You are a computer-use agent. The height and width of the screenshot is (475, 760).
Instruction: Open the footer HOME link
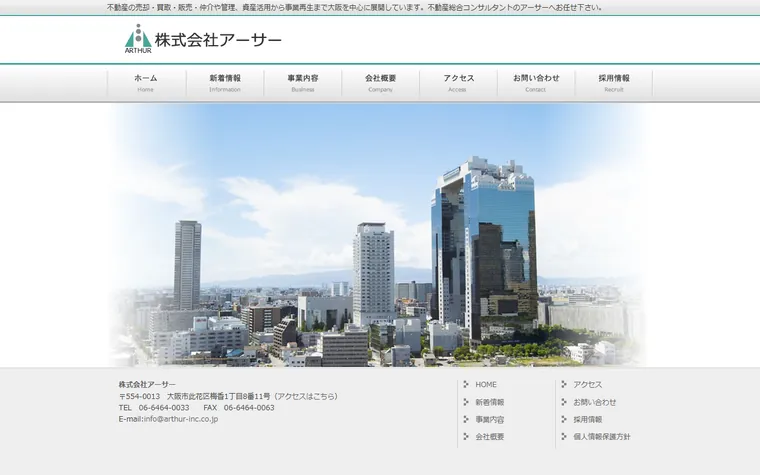coord(486,384)
